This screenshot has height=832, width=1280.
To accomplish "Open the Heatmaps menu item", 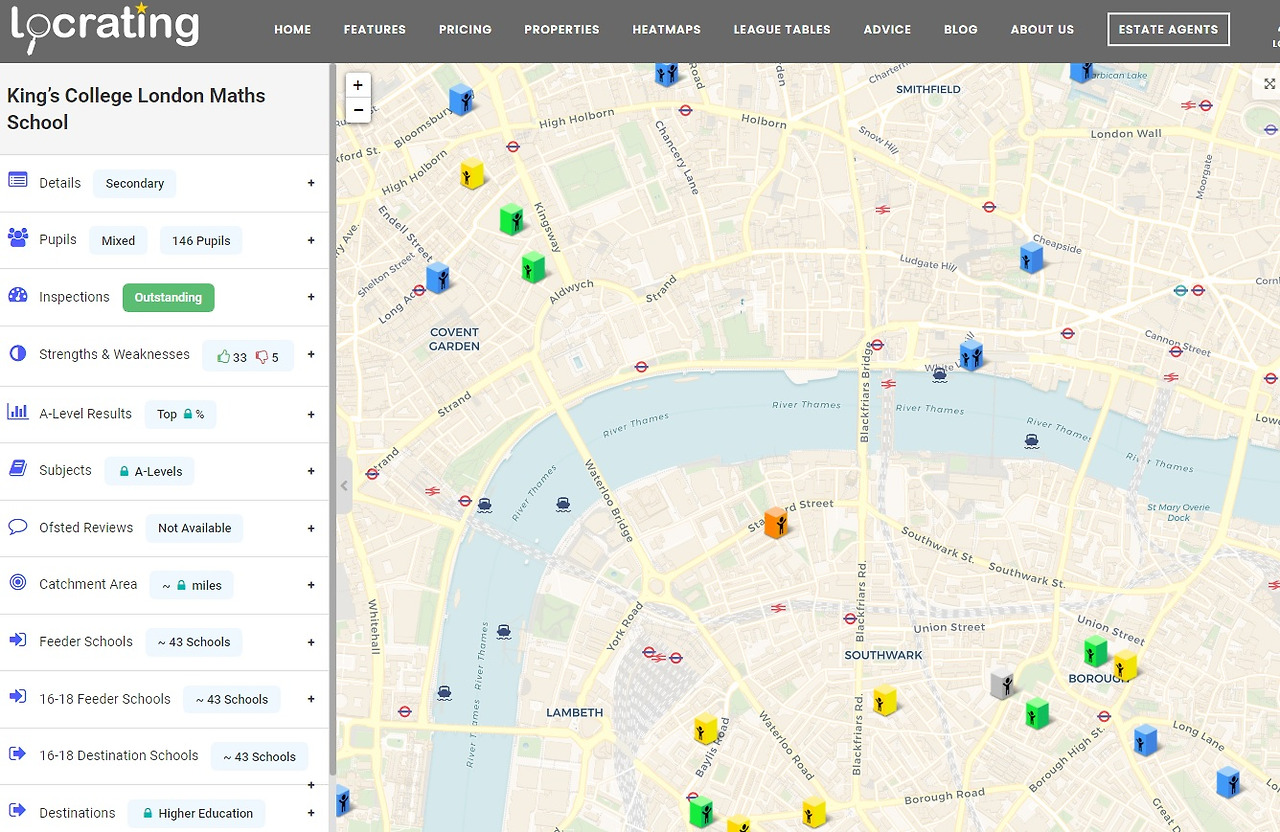I will 667,29.
